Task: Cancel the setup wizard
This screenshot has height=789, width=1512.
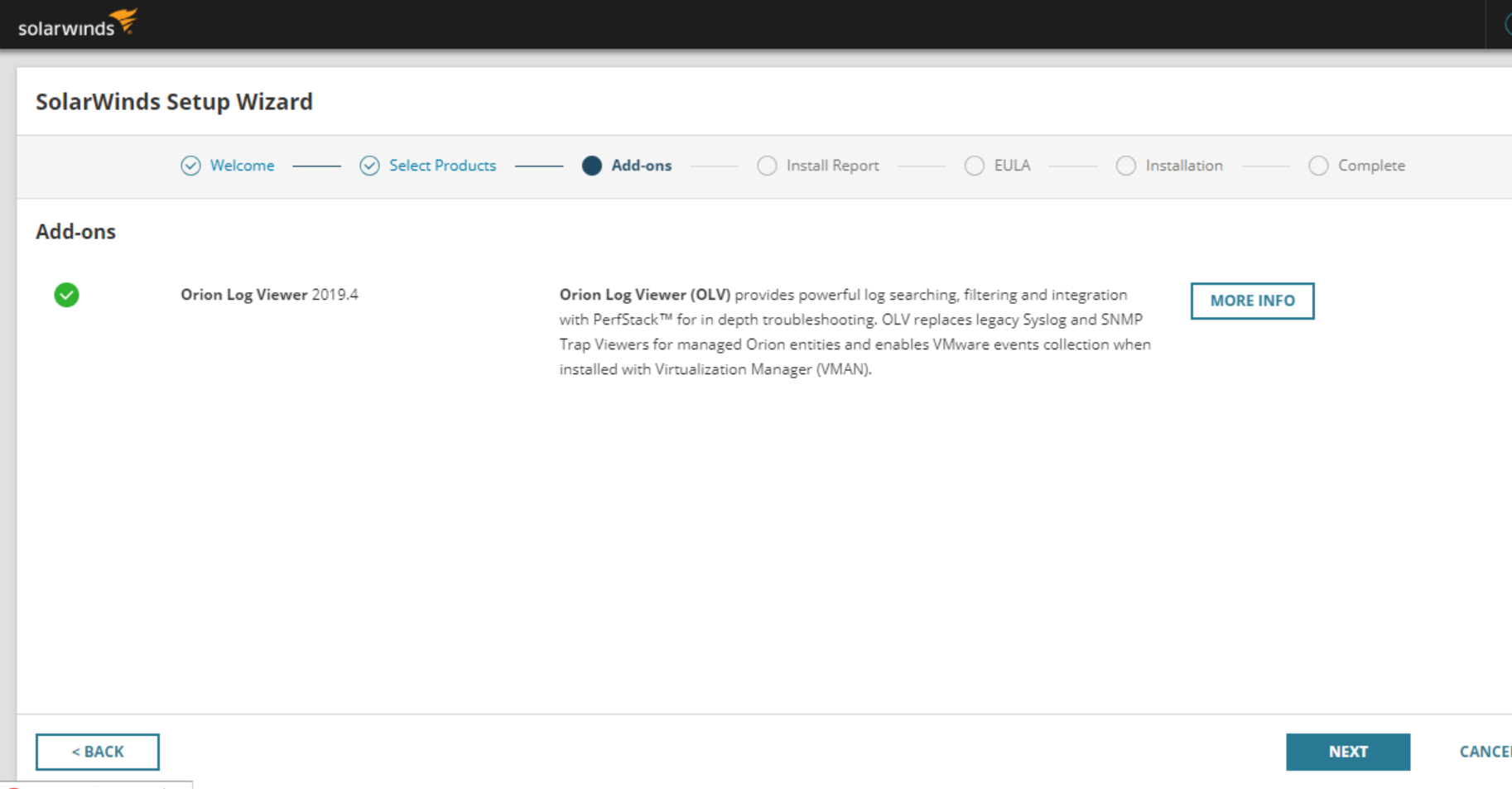Action: click(x=1484, y=752)
